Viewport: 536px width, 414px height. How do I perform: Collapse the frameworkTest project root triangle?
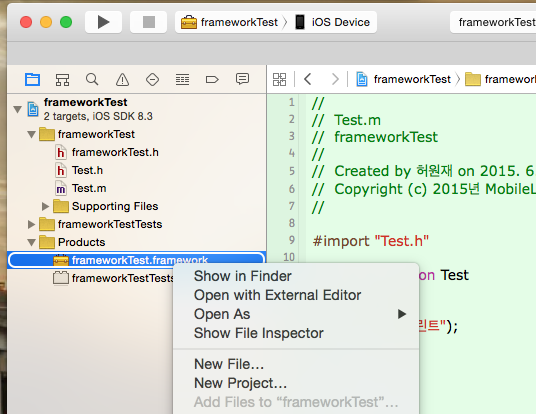17,109
